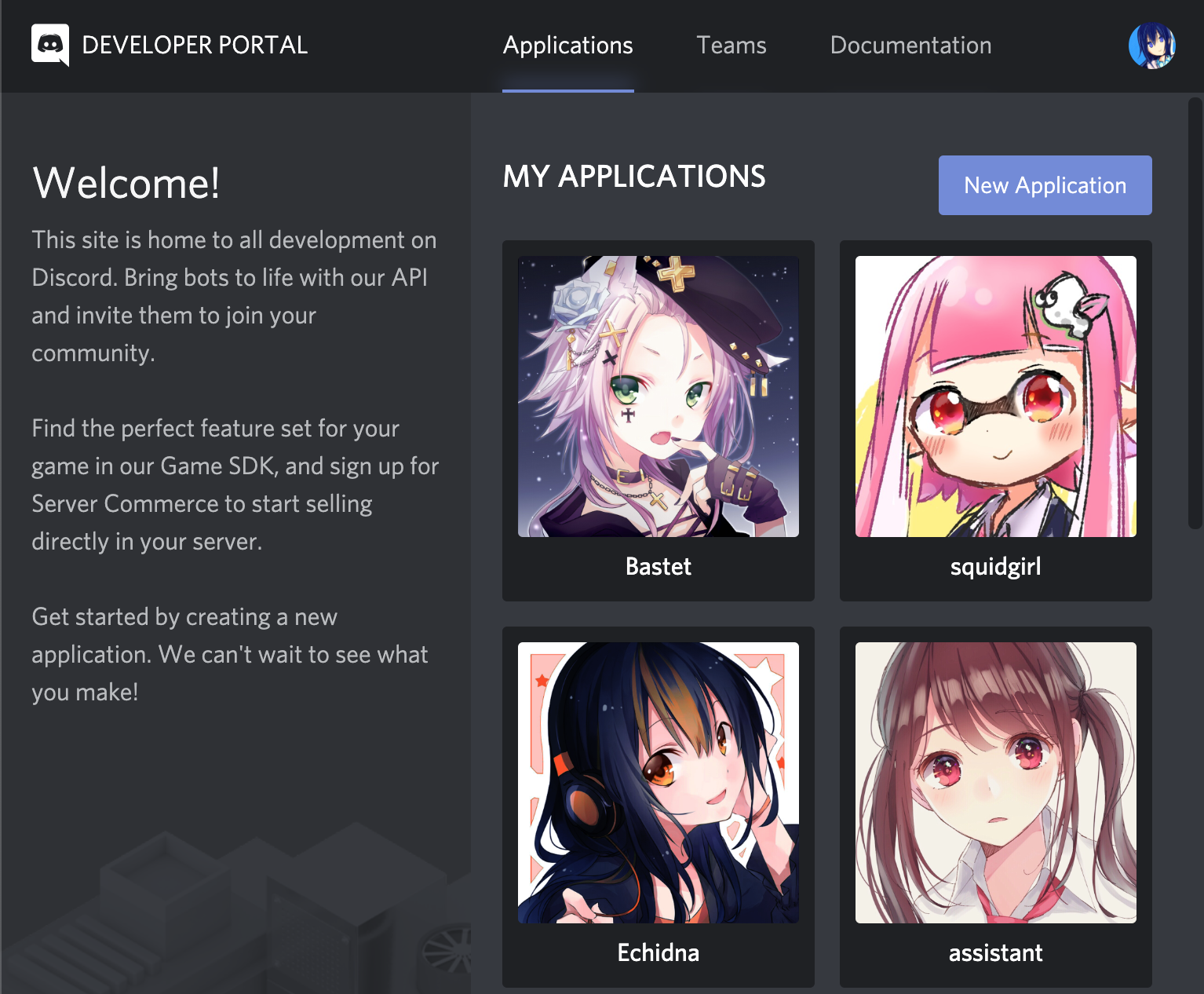This screenshot has width=1204, height=994.
Task: Open the Bastet application thumbnail
Action: [x=659, y=397]
